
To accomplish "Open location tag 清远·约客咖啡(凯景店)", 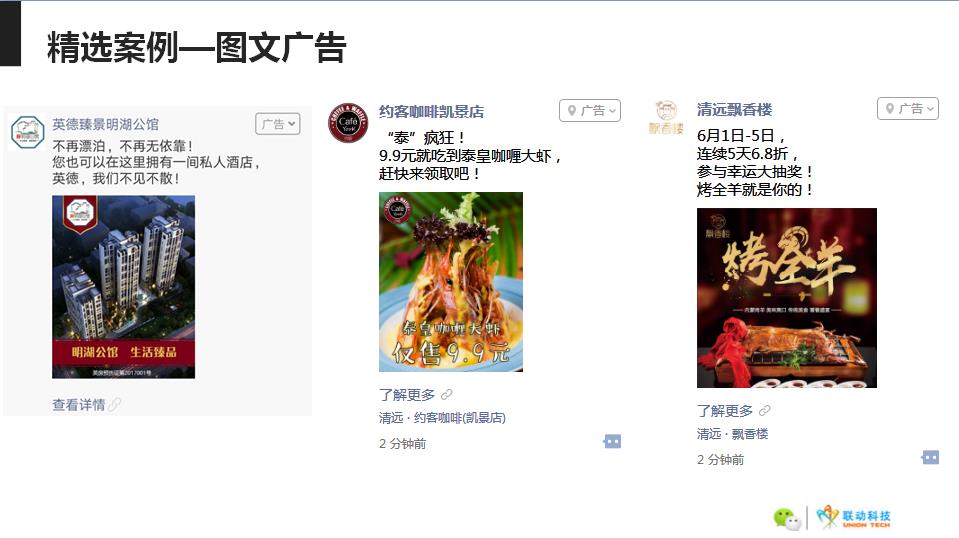I will point(442,418).
